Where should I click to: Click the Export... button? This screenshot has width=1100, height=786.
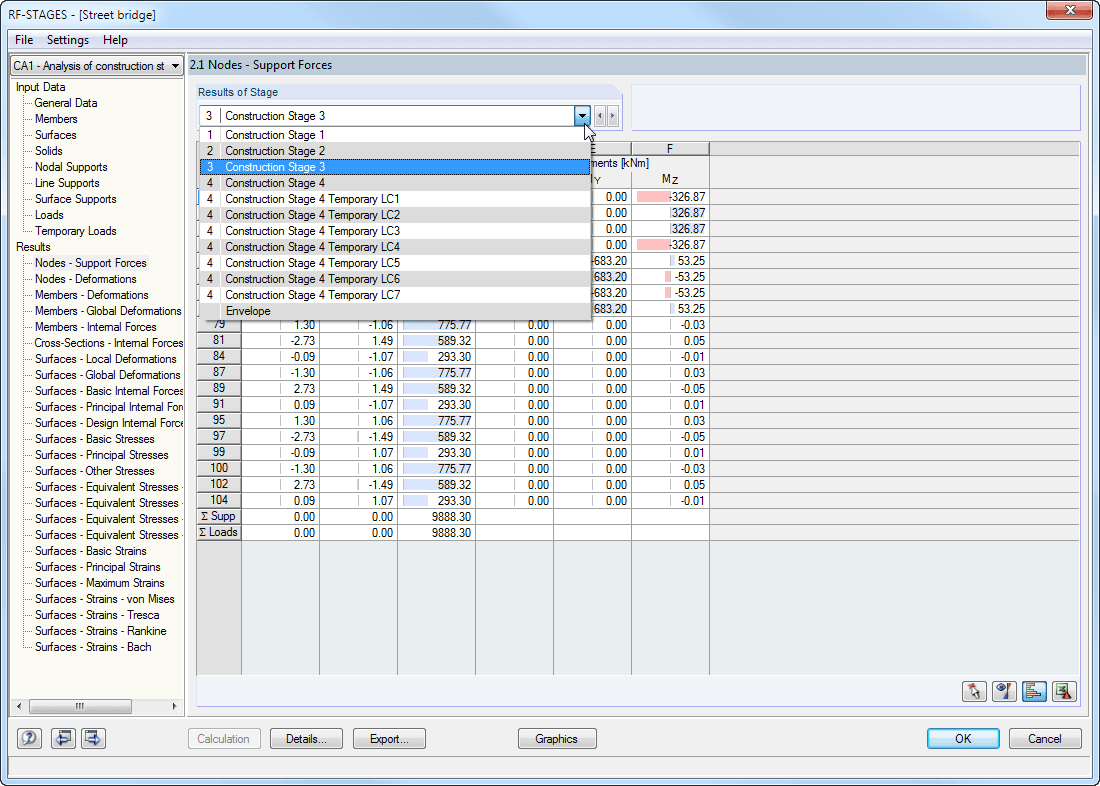[389, 738]
